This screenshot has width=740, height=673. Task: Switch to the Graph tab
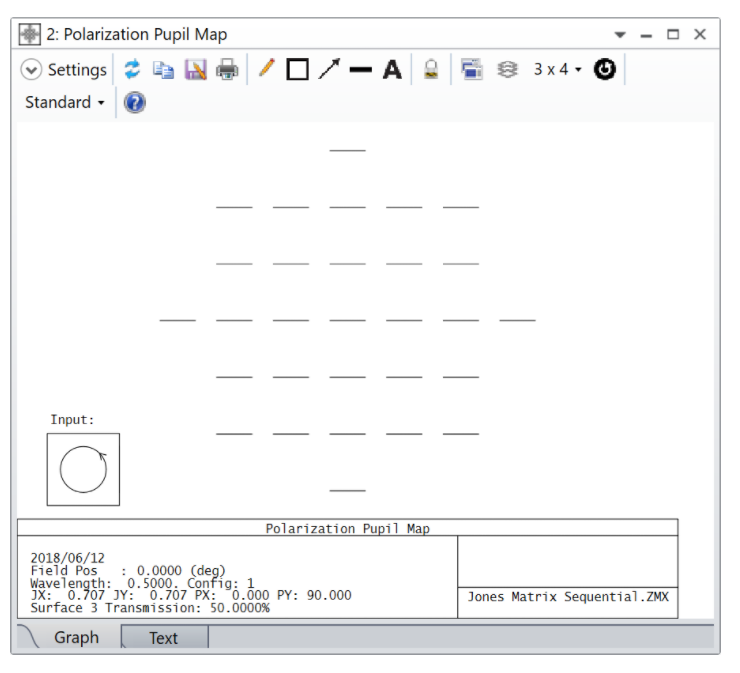76,638
